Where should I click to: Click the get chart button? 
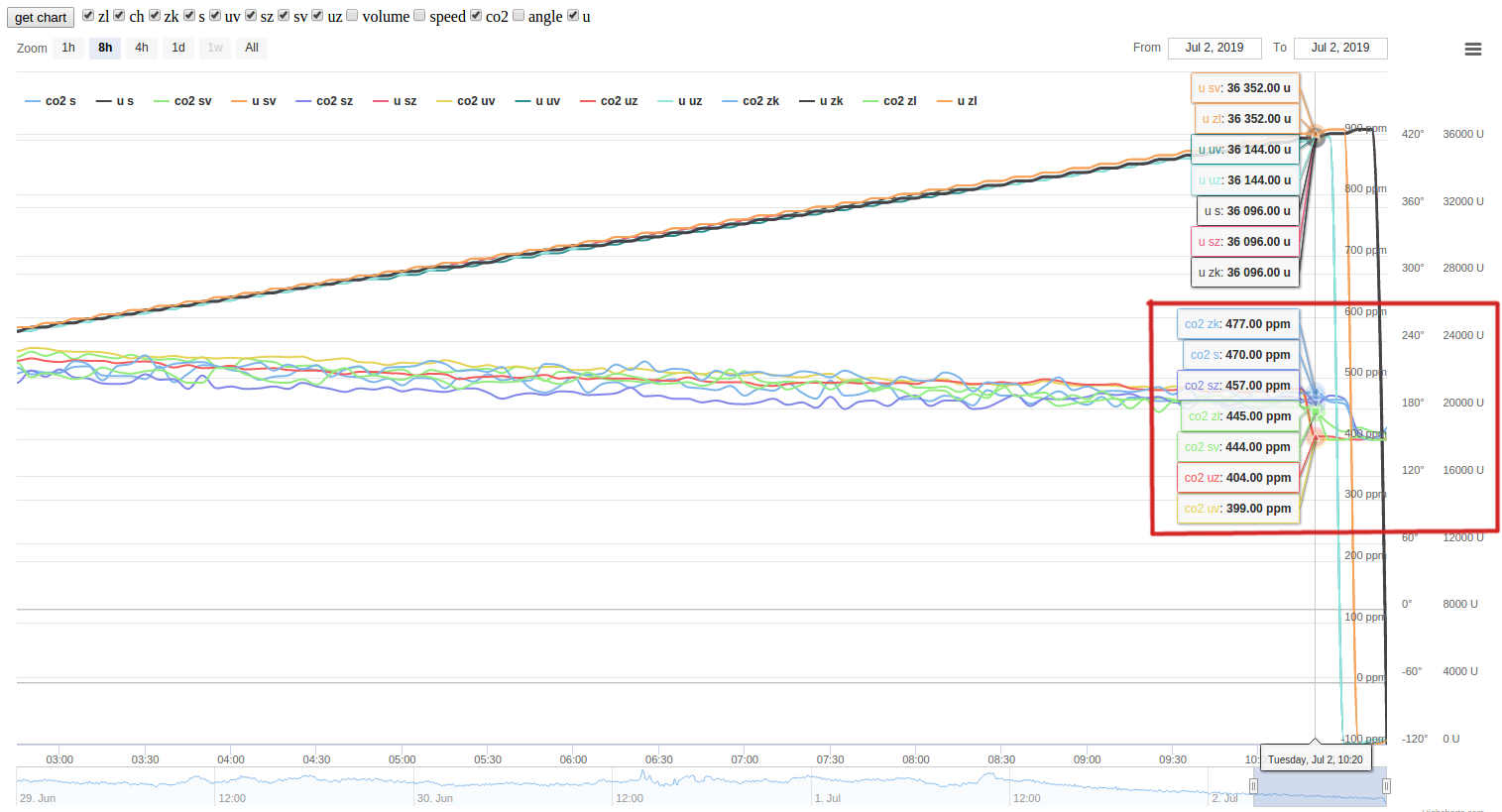pos(41,18)
